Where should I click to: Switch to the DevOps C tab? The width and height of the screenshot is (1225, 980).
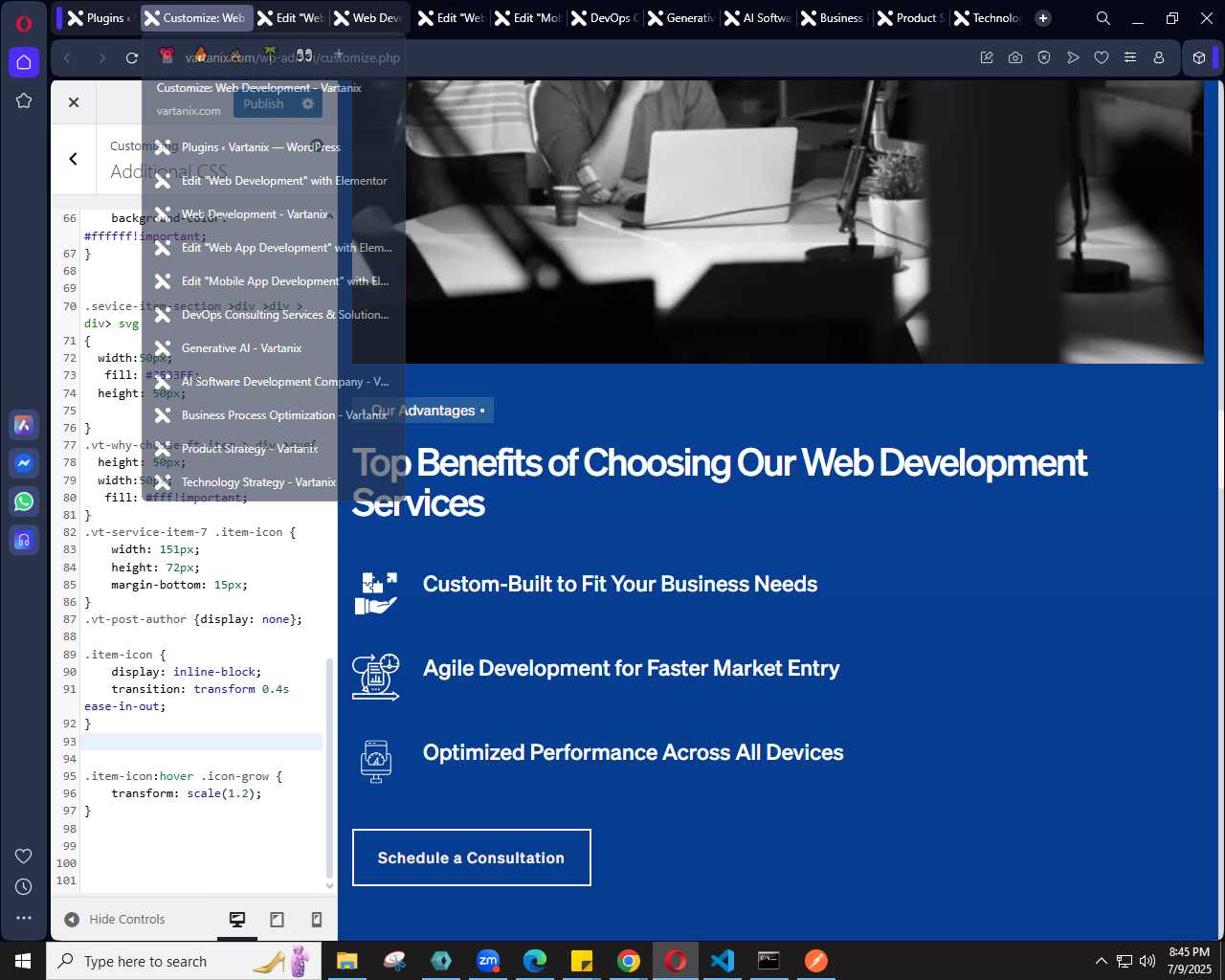tap(605, 18)
